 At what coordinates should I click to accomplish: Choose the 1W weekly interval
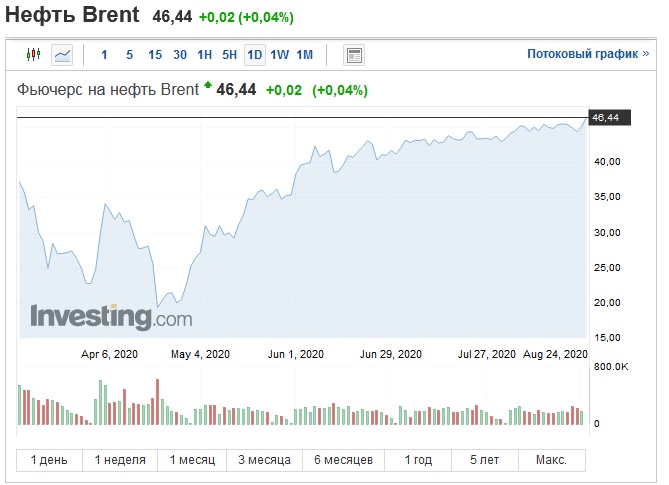click(279, 55)
